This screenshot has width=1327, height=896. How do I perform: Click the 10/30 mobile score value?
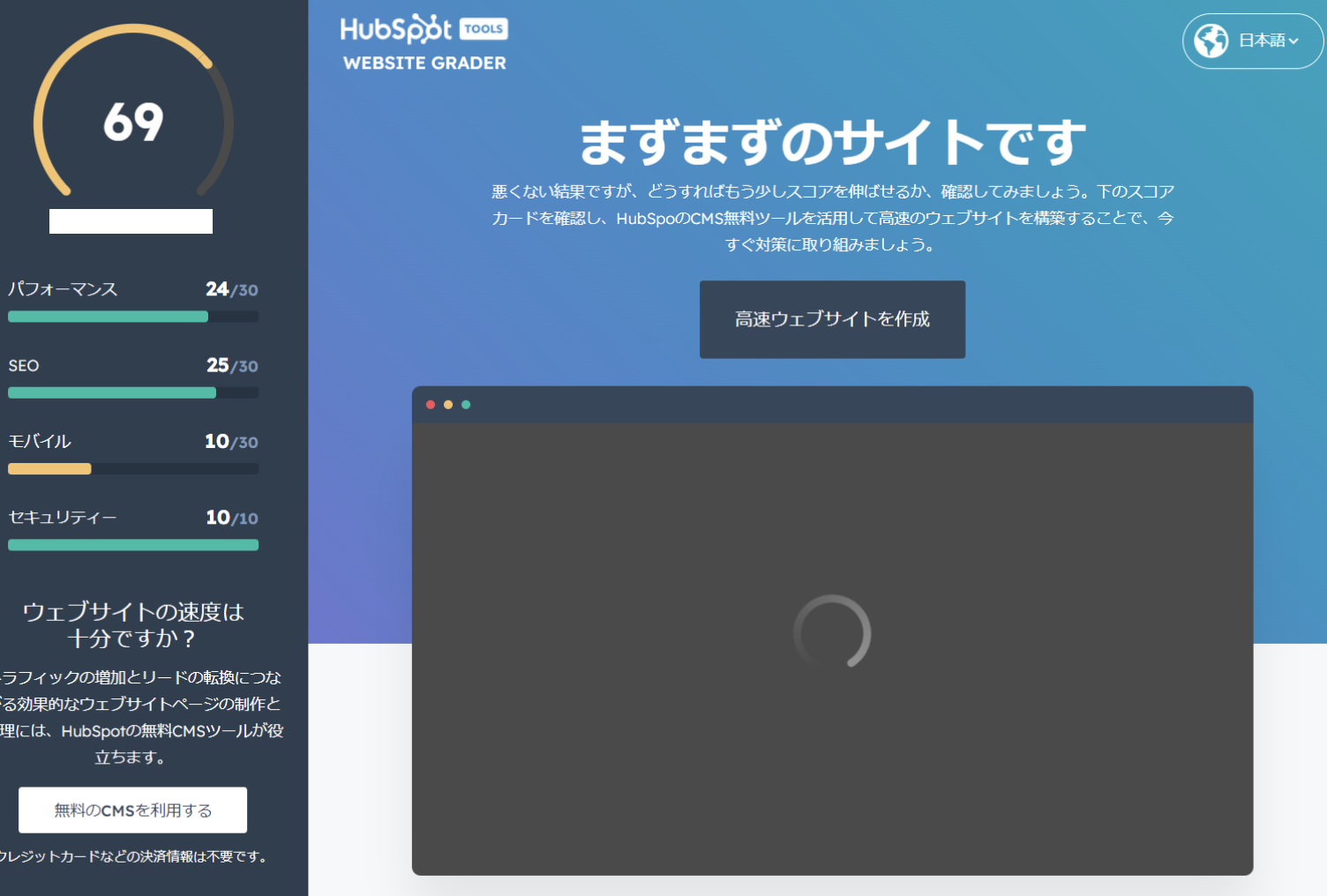point(231,442)
